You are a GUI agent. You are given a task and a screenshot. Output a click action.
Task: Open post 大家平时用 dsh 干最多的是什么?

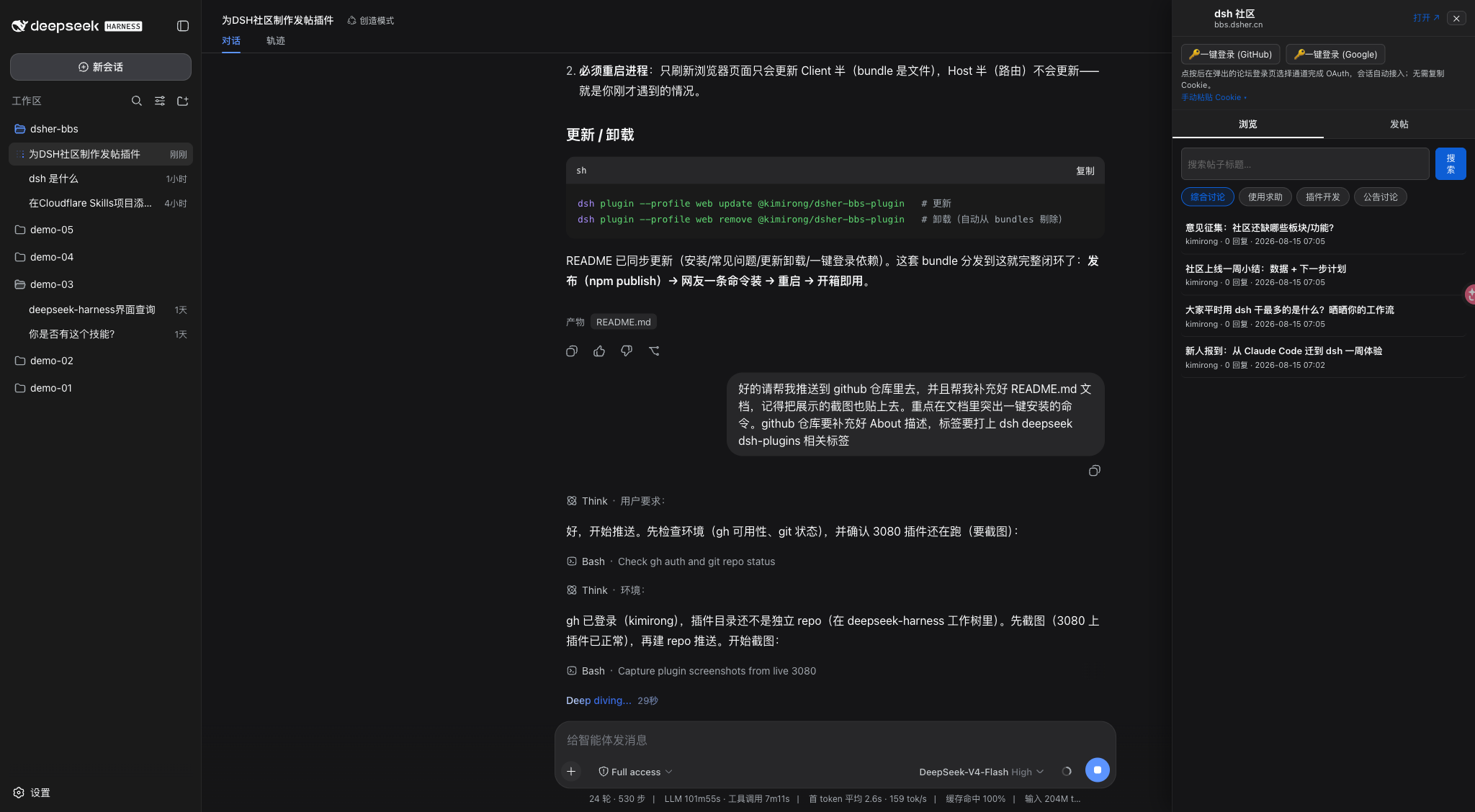click(x=1324, y=316)
